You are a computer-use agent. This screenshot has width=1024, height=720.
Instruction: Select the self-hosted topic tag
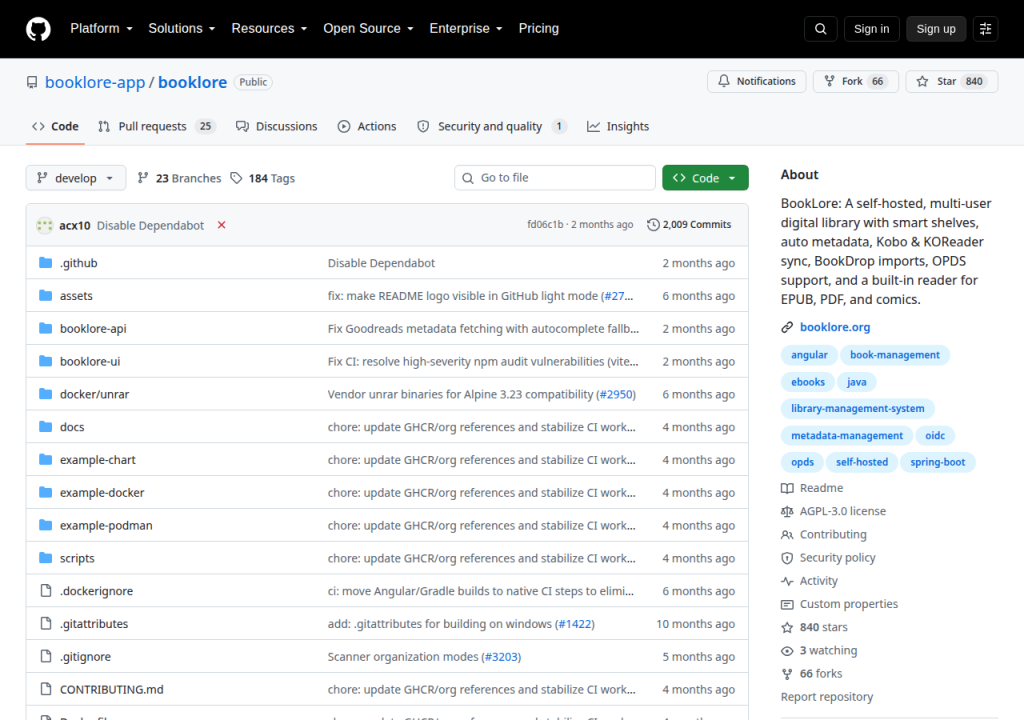862,462
